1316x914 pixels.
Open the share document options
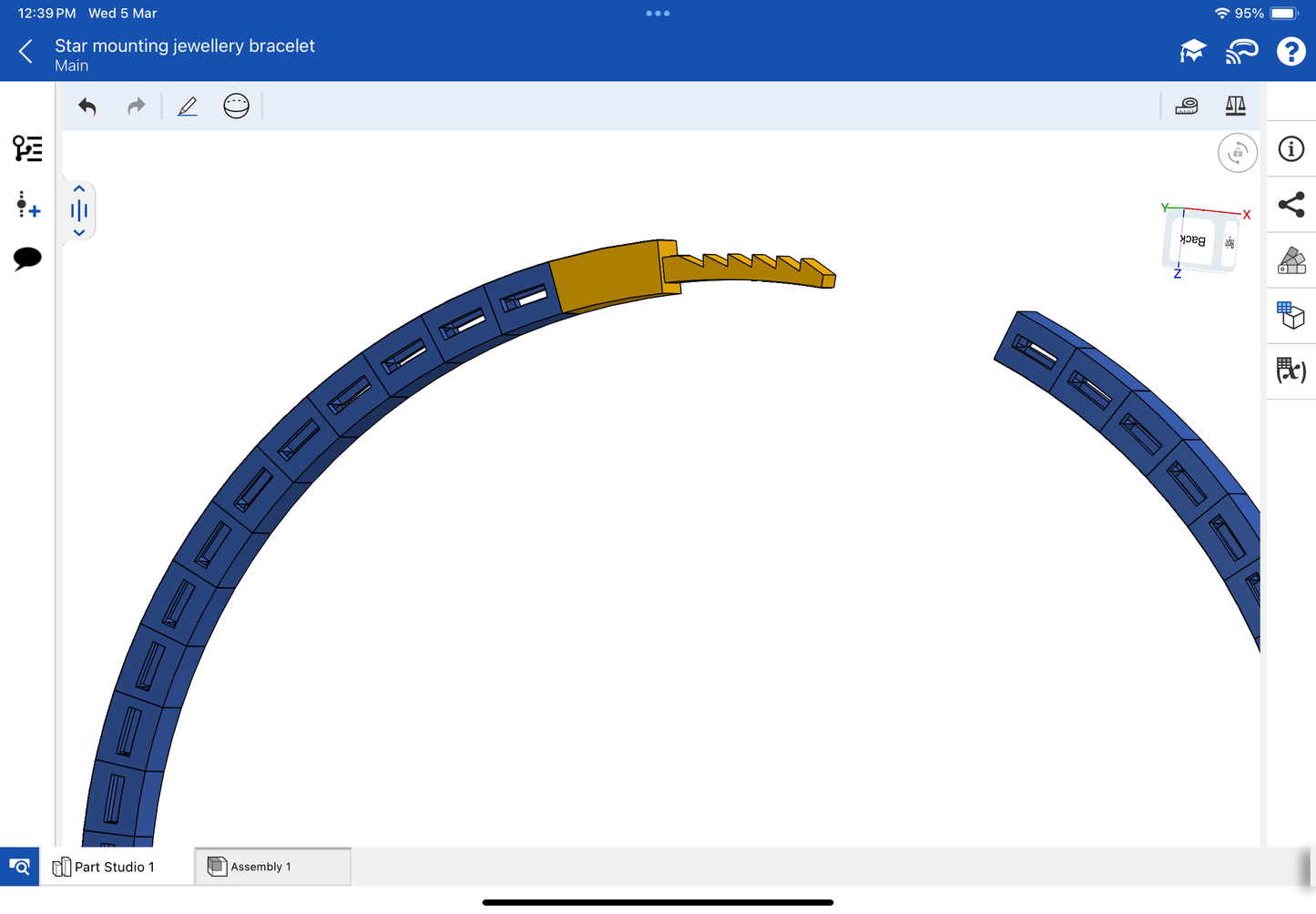[1290, 205]
